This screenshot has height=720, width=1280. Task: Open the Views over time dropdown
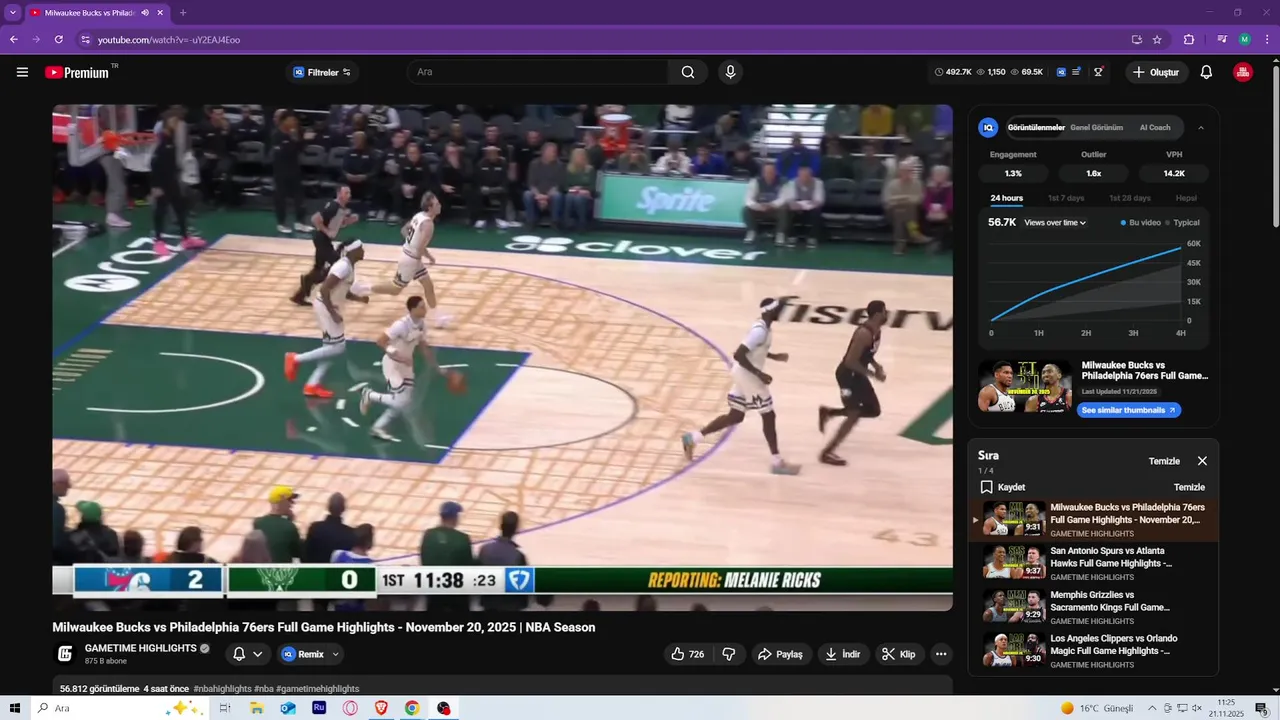coord(1055,223)
